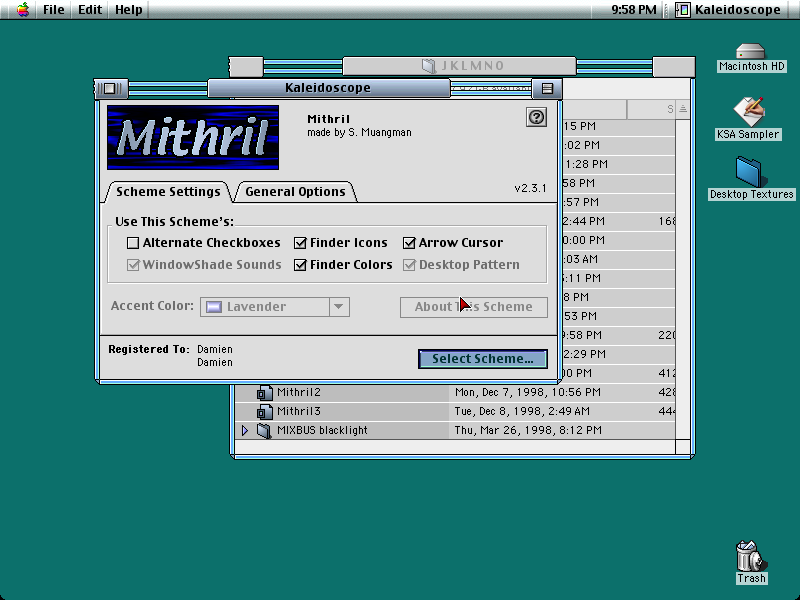Screen dimensions: 800x600
Task: Open the Help menu
Action: tap(129, 9)
